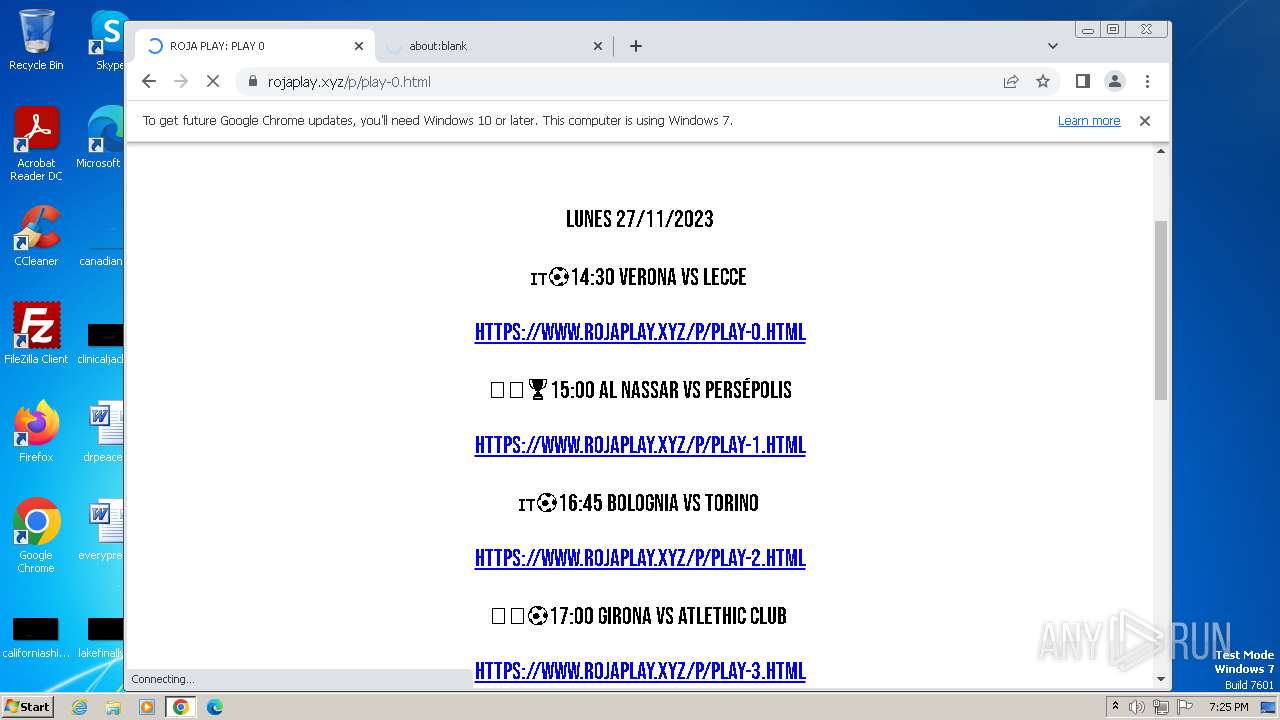Click the network tray icon
The image size is (1280, 720).
coord(1160,707)
